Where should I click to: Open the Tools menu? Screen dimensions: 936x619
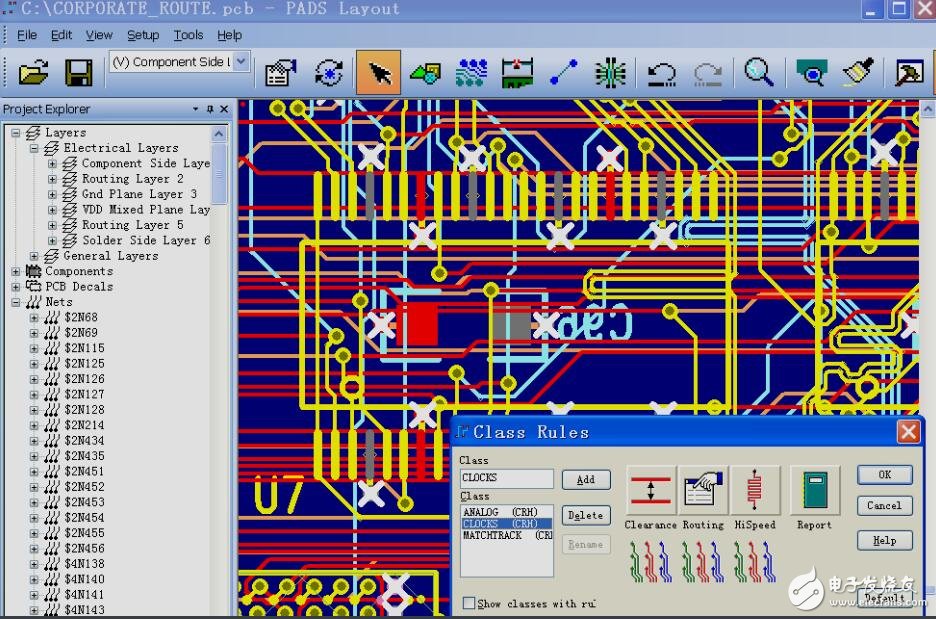(188, 35)
